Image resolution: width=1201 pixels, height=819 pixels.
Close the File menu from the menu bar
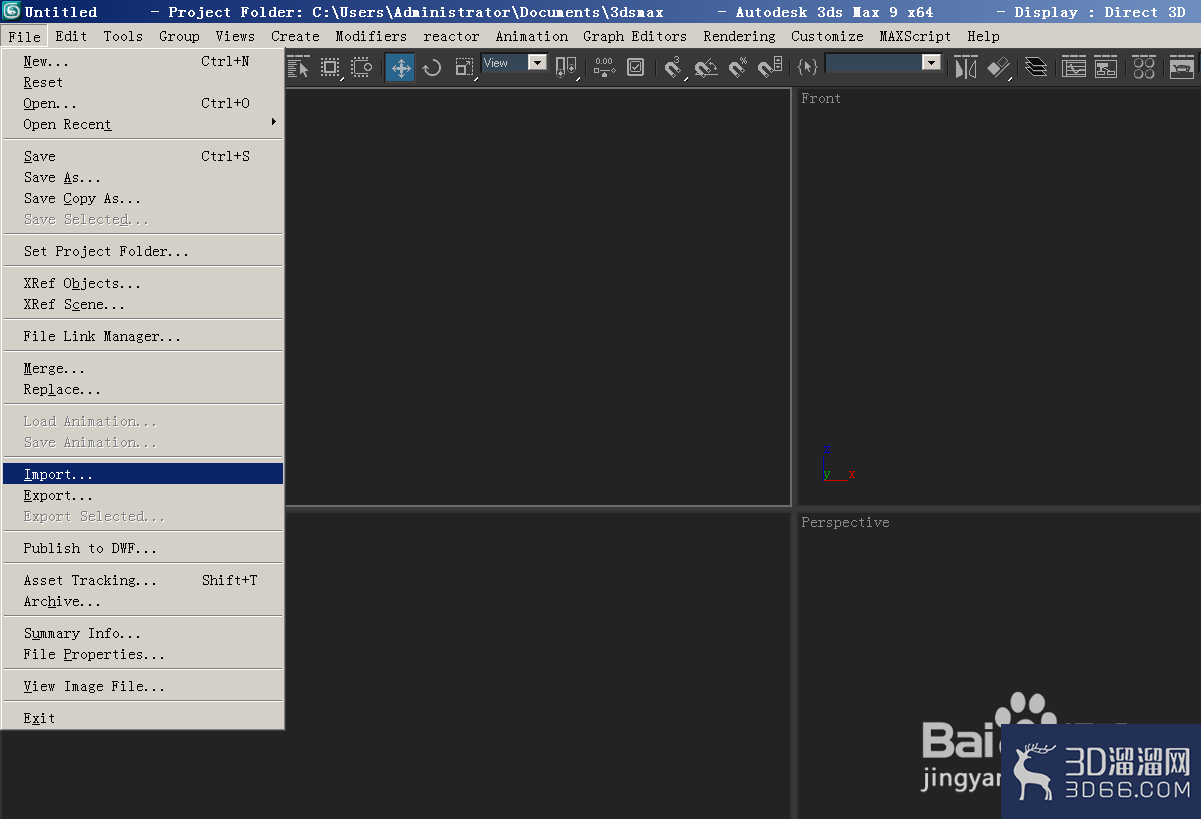pyautogui.click(x=24, y=36)
